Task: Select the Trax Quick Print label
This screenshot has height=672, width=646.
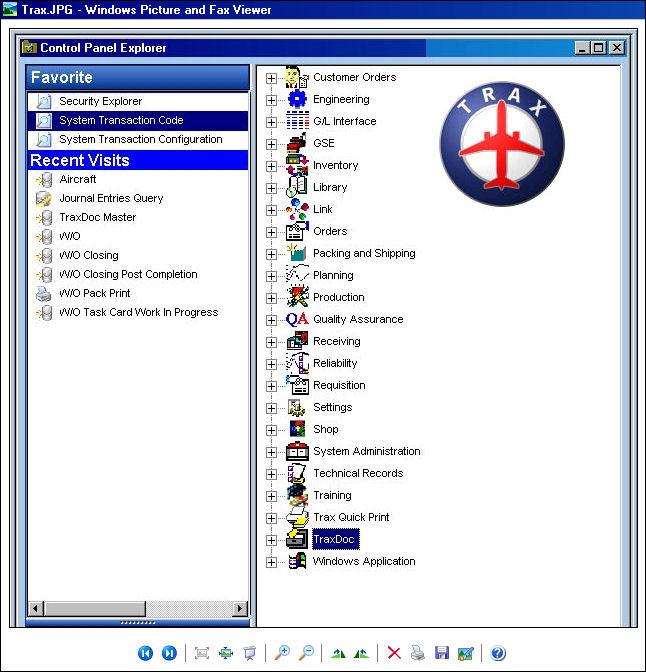Action: coord(351,517)
